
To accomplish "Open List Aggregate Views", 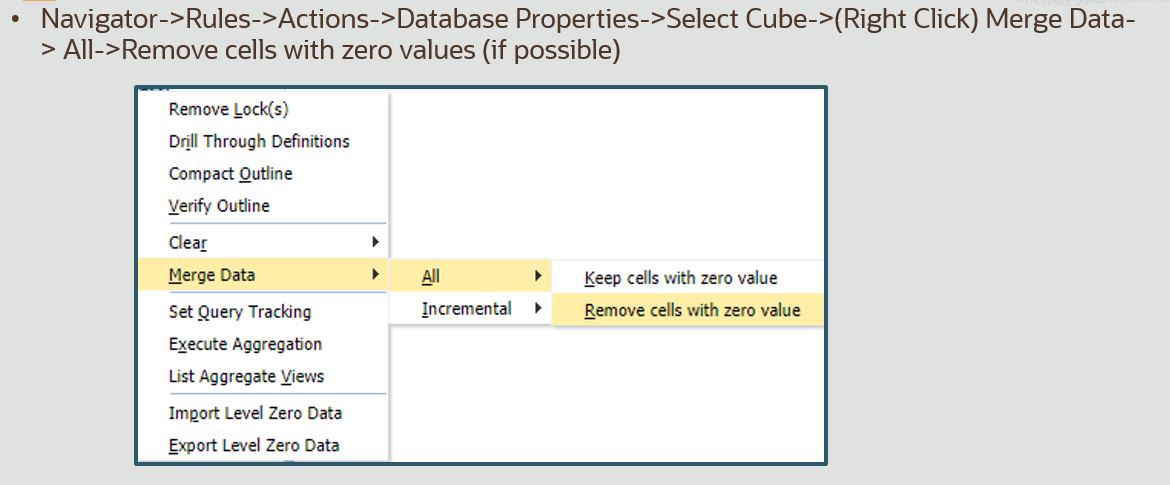I will (x=246, y=376).
